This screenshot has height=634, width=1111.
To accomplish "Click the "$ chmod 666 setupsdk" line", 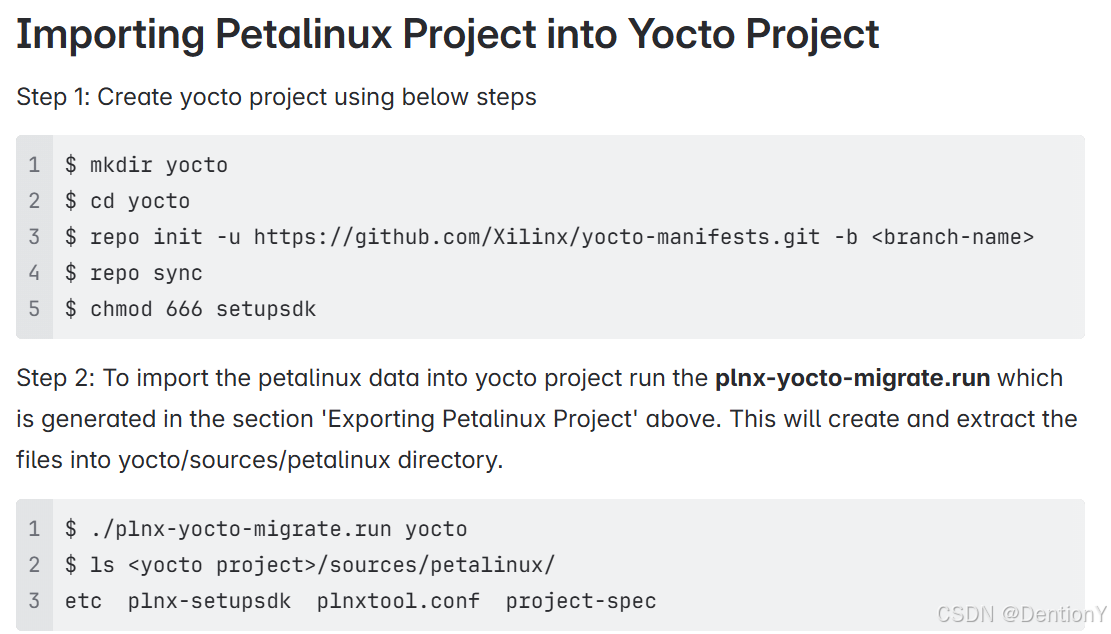I will coord(190,309).
